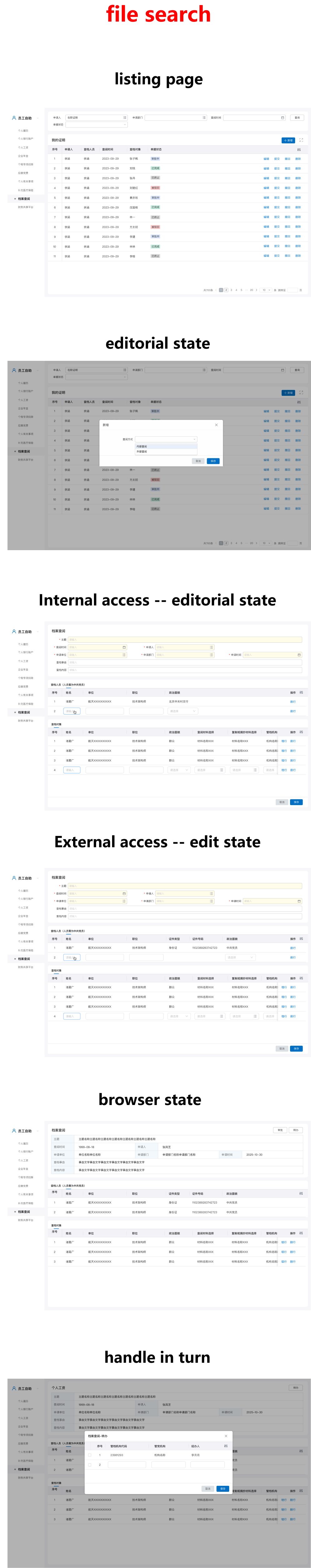Click 审批 button on browser state page
This screenshot has width=311, height=1568.
pos(280,1130)
